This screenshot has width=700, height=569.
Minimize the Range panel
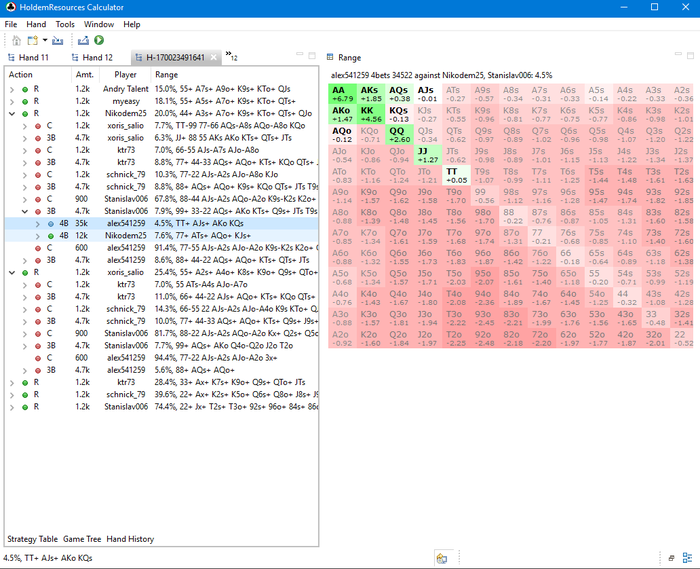(678, 54)
